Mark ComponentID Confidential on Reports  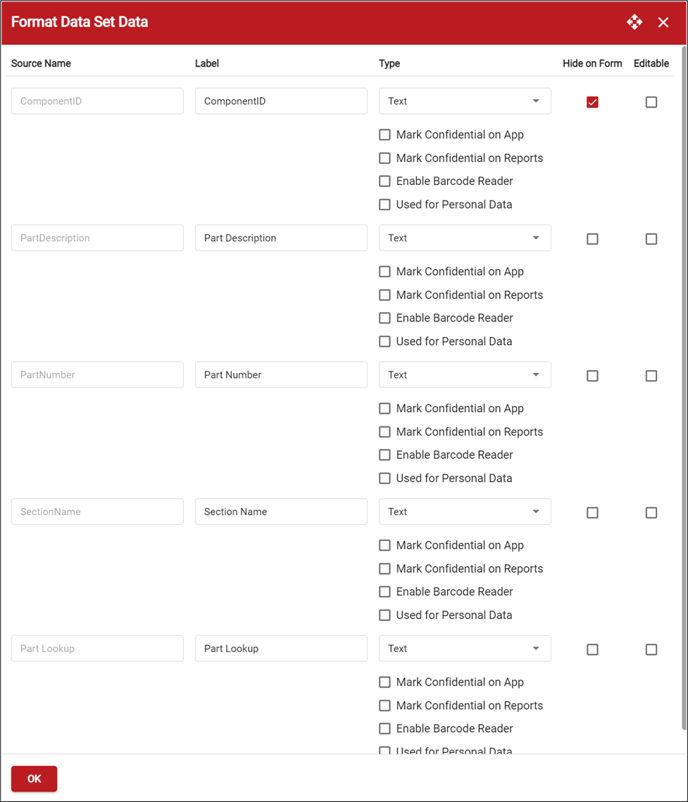coord(385,158)
